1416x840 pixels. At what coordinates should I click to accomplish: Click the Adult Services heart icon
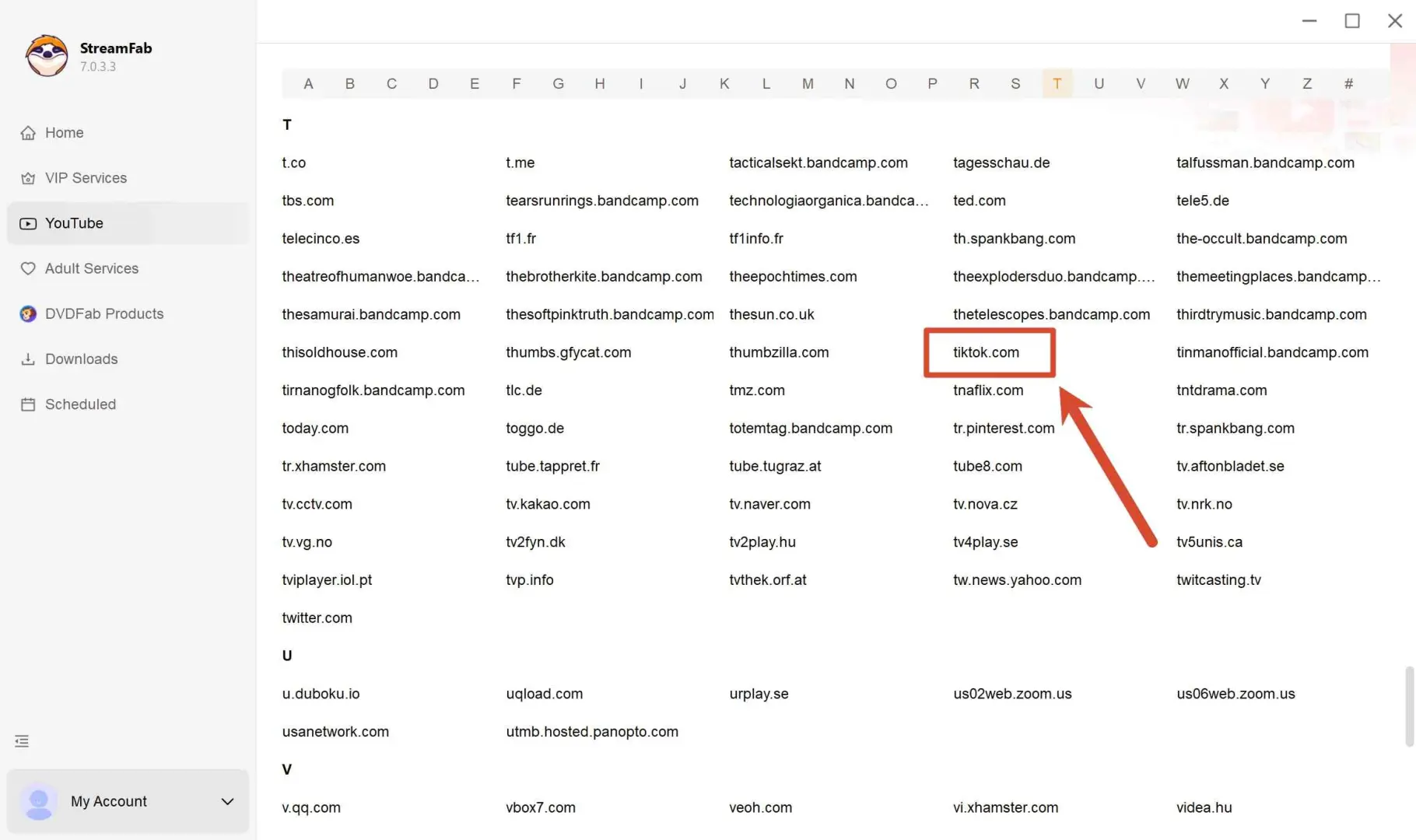pos(28,268)
